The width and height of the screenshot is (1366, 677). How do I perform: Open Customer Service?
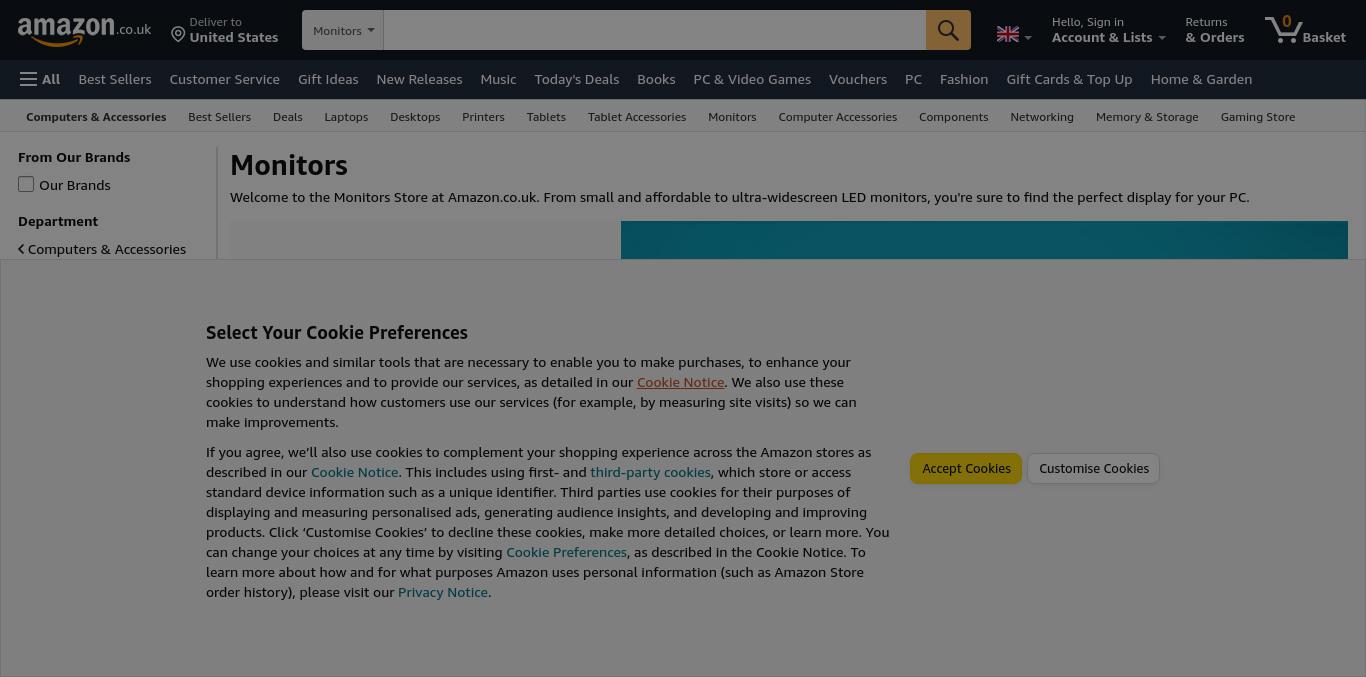point(224,79)
